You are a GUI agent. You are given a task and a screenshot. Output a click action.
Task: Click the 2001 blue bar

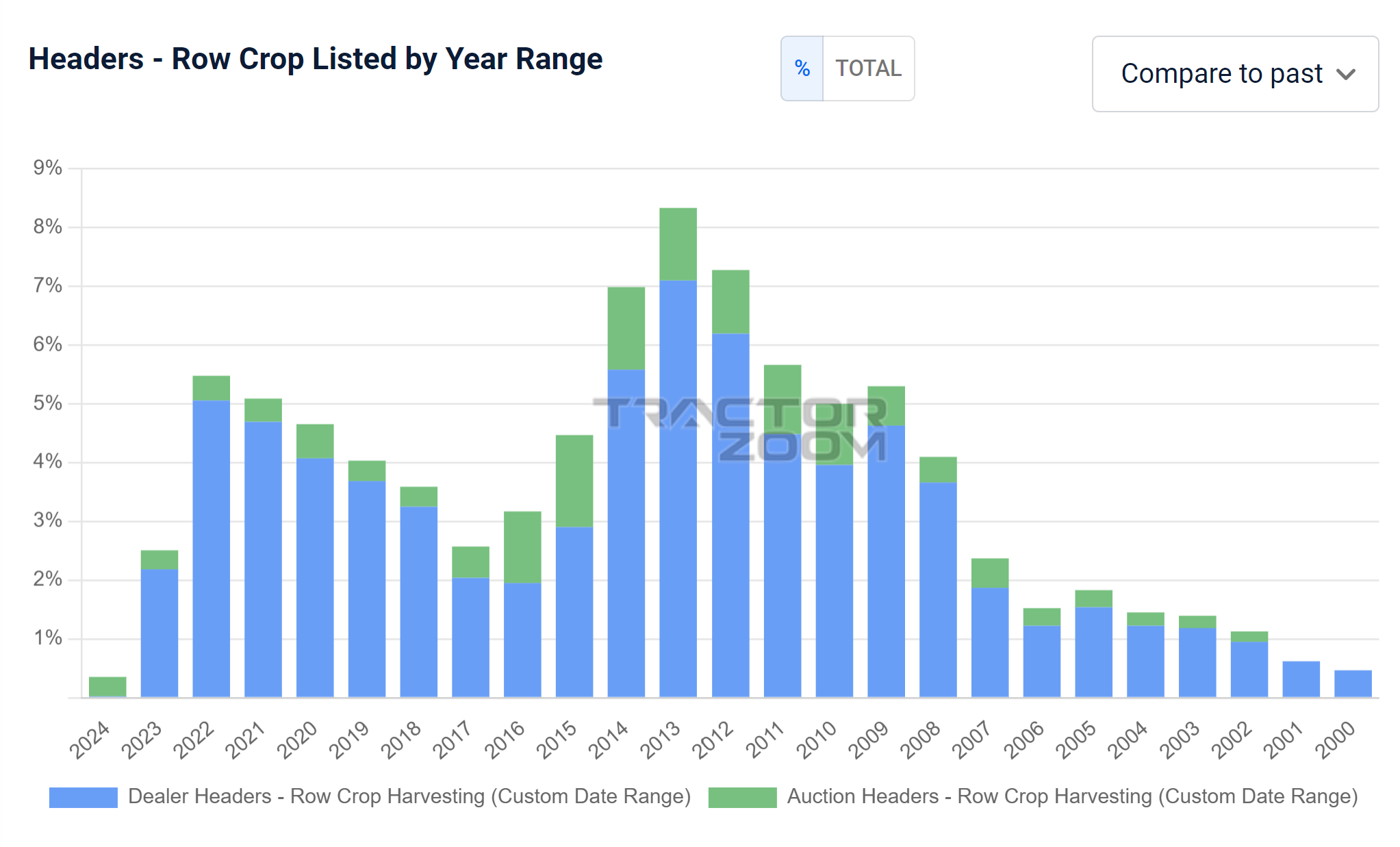[1300, 679]
